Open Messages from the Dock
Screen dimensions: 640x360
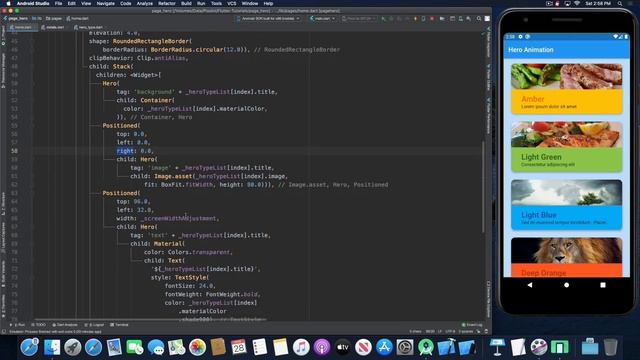pyautogui.click(x=156, y=347)
